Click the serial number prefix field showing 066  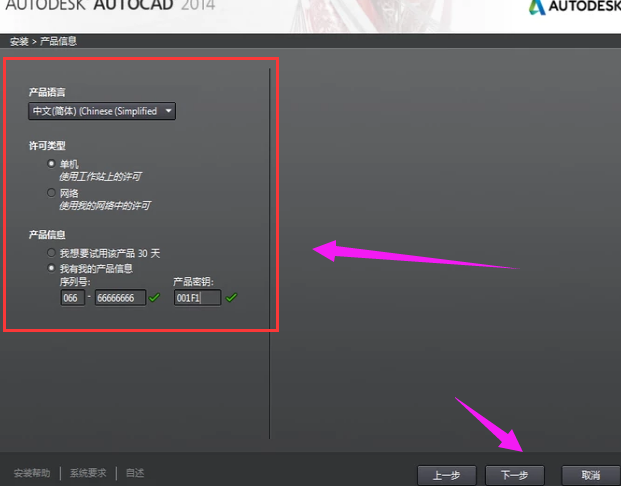[x=72, y=298]
